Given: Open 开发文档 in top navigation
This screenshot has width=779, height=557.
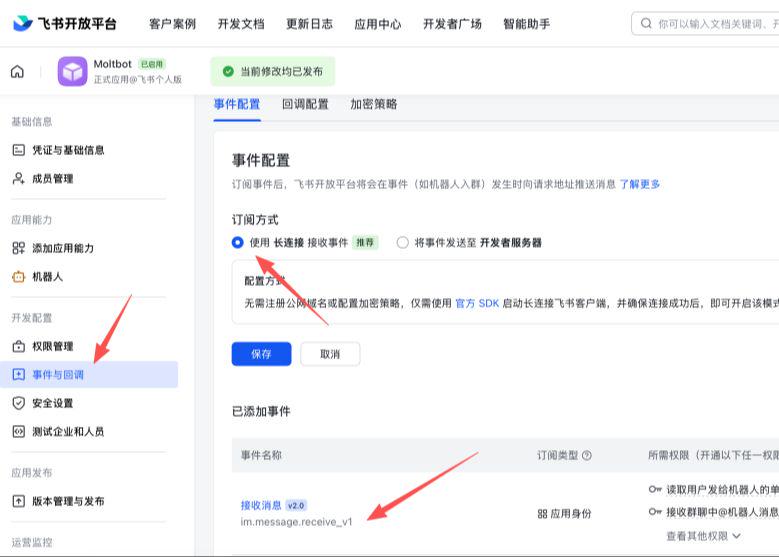Looking at the screenshot, I should coord(241,24).
